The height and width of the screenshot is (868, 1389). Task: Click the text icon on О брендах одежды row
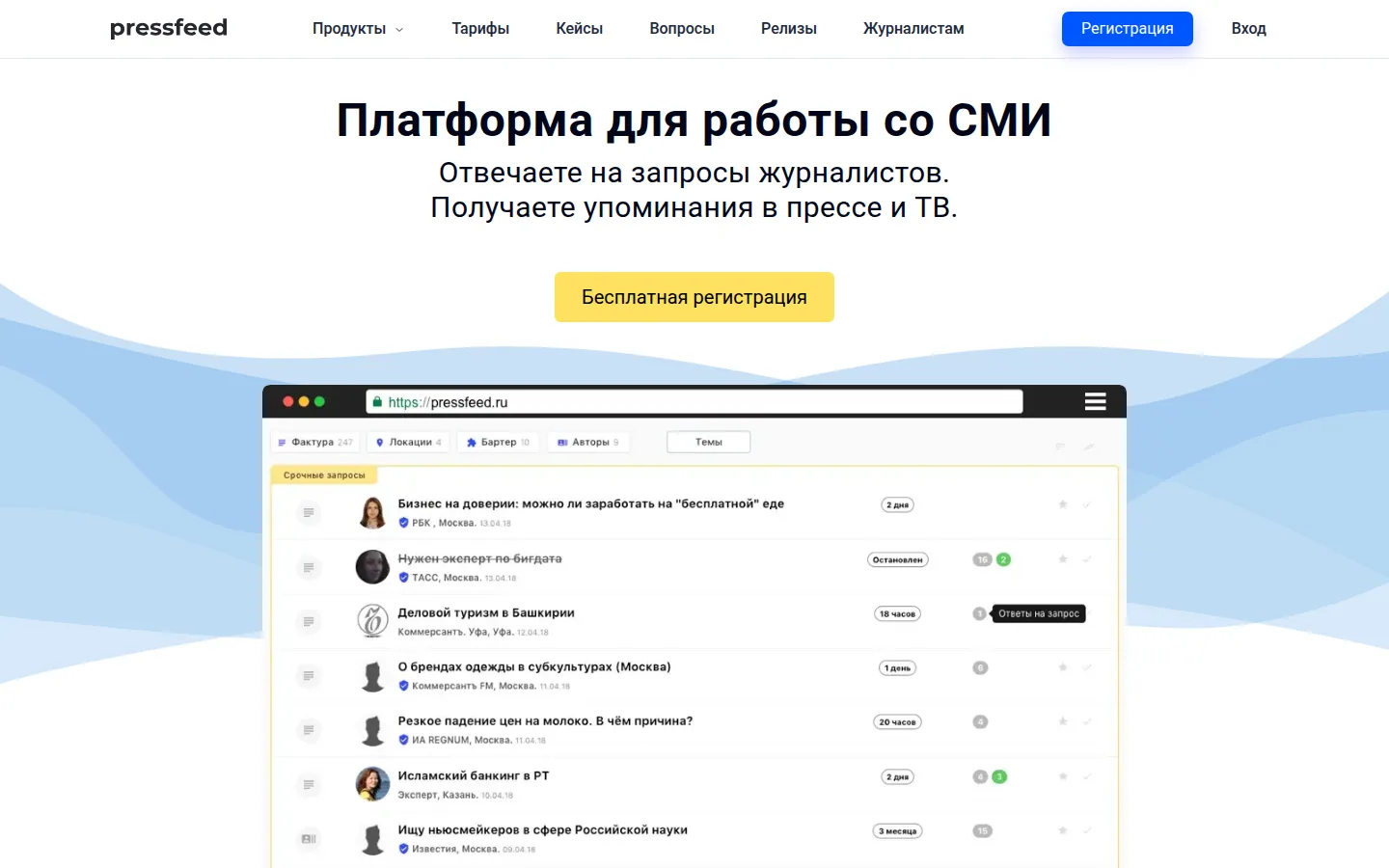tap(309, 675)
